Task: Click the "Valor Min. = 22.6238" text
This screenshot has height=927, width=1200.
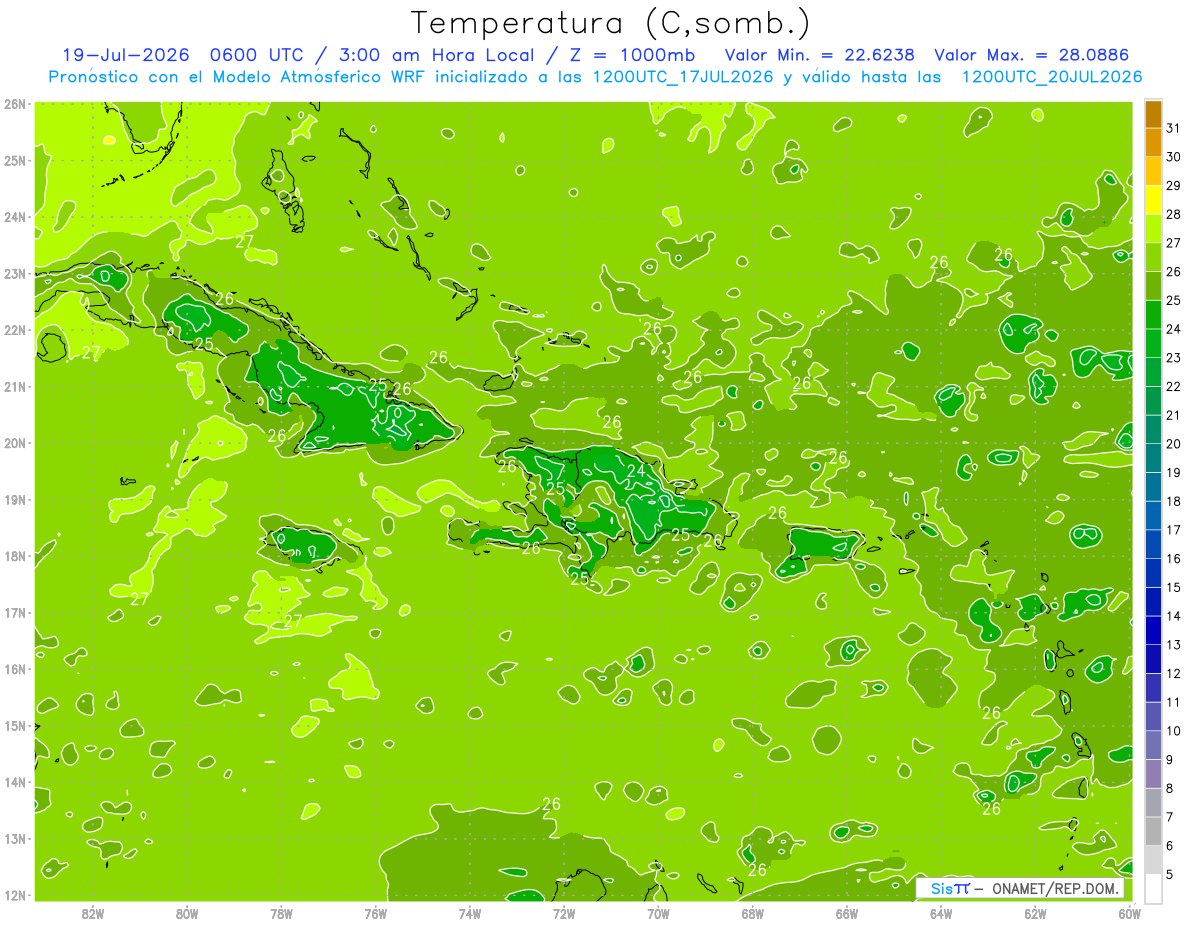Action: pos(820,55)
